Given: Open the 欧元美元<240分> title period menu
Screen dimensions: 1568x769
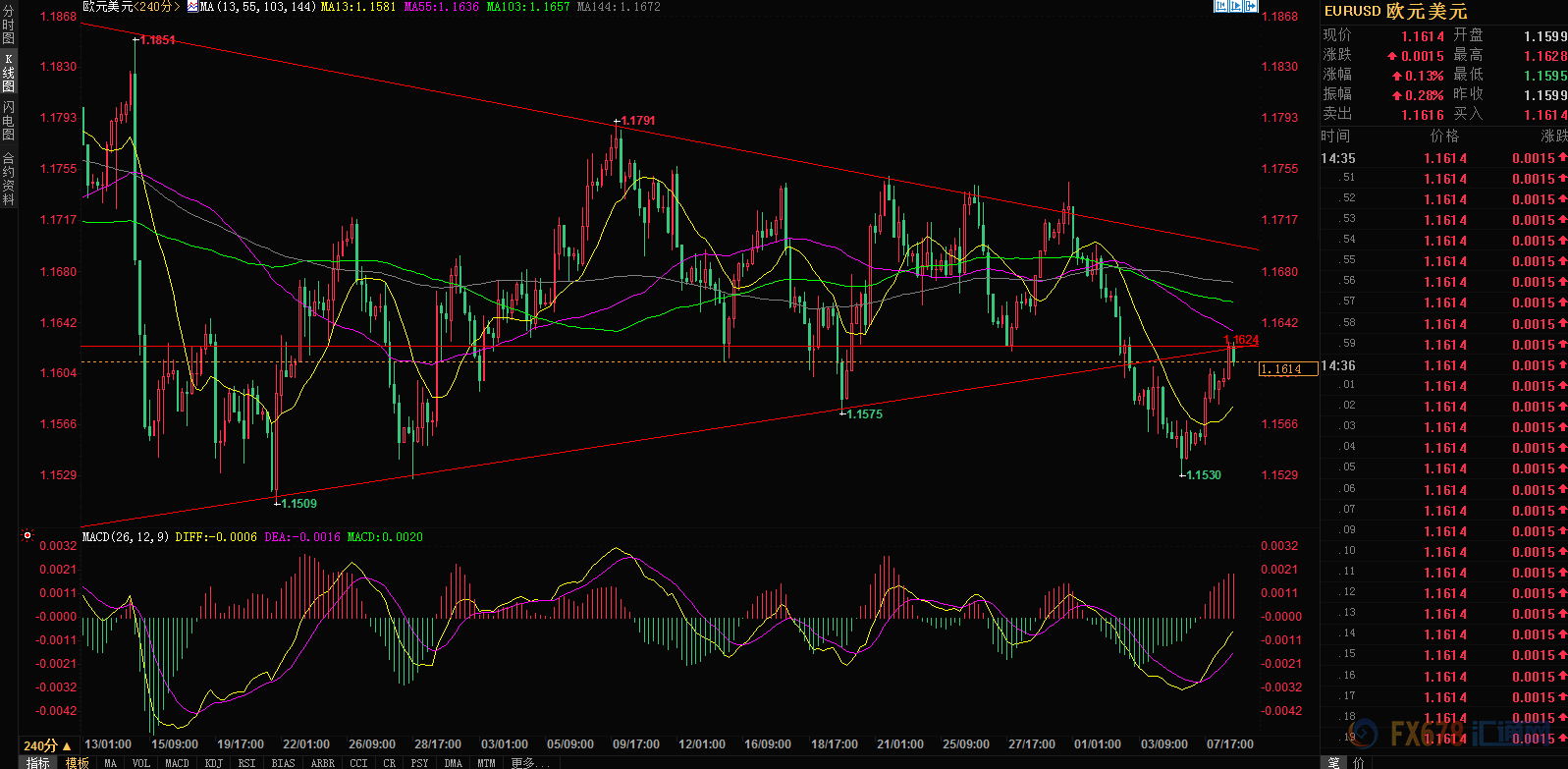Looking at the screenshot, I should 131,6.
